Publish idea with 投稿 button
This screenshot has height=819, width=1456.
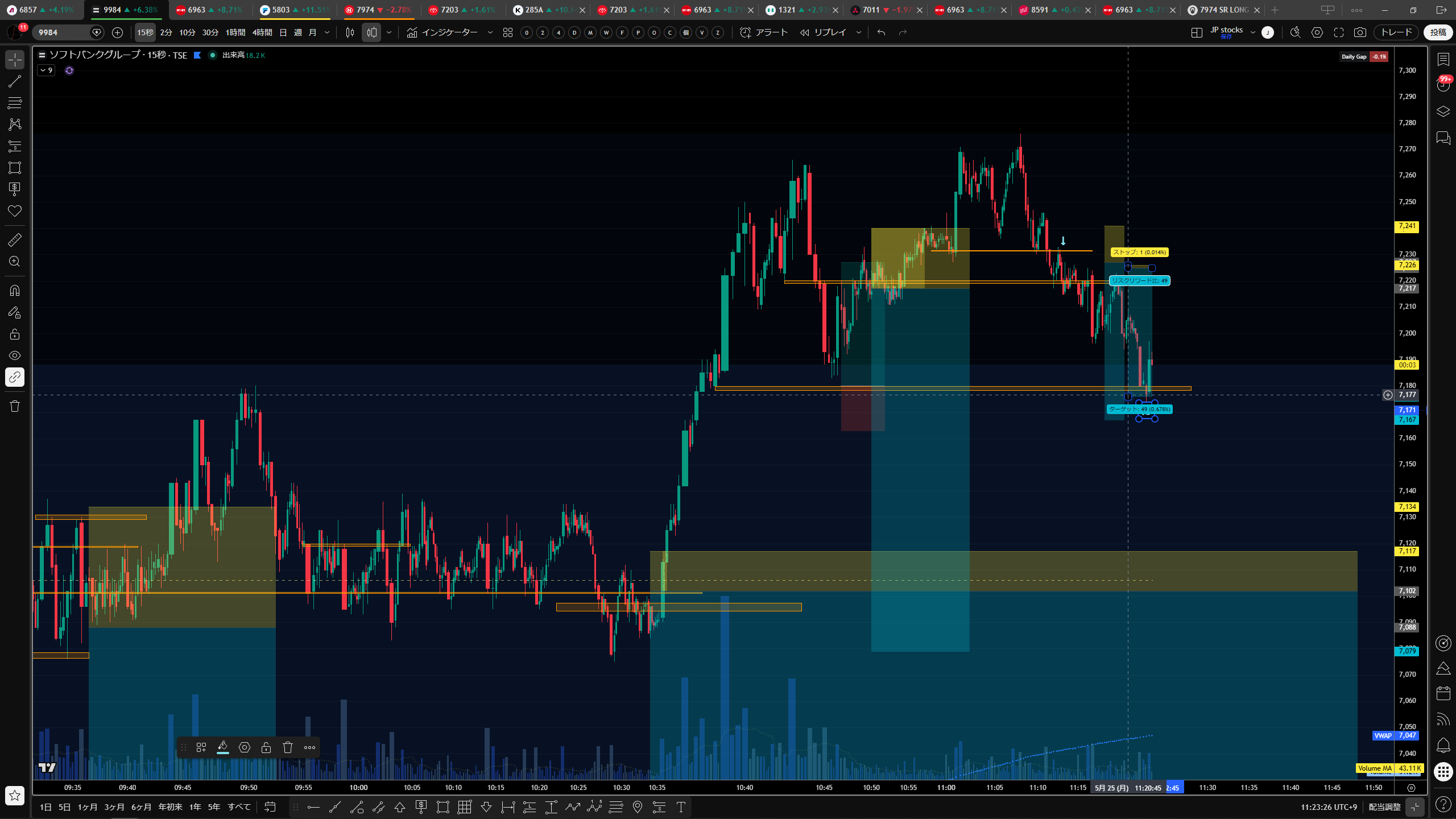(x=1438, y=32)
